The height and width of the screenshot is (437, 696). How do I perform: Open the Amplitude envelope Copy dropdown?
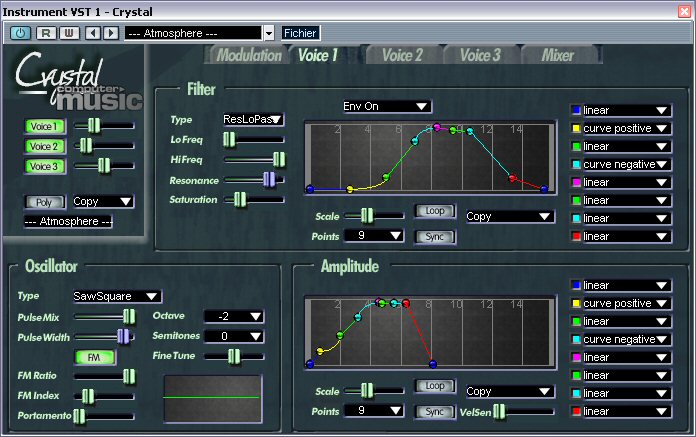pos(510,392)
